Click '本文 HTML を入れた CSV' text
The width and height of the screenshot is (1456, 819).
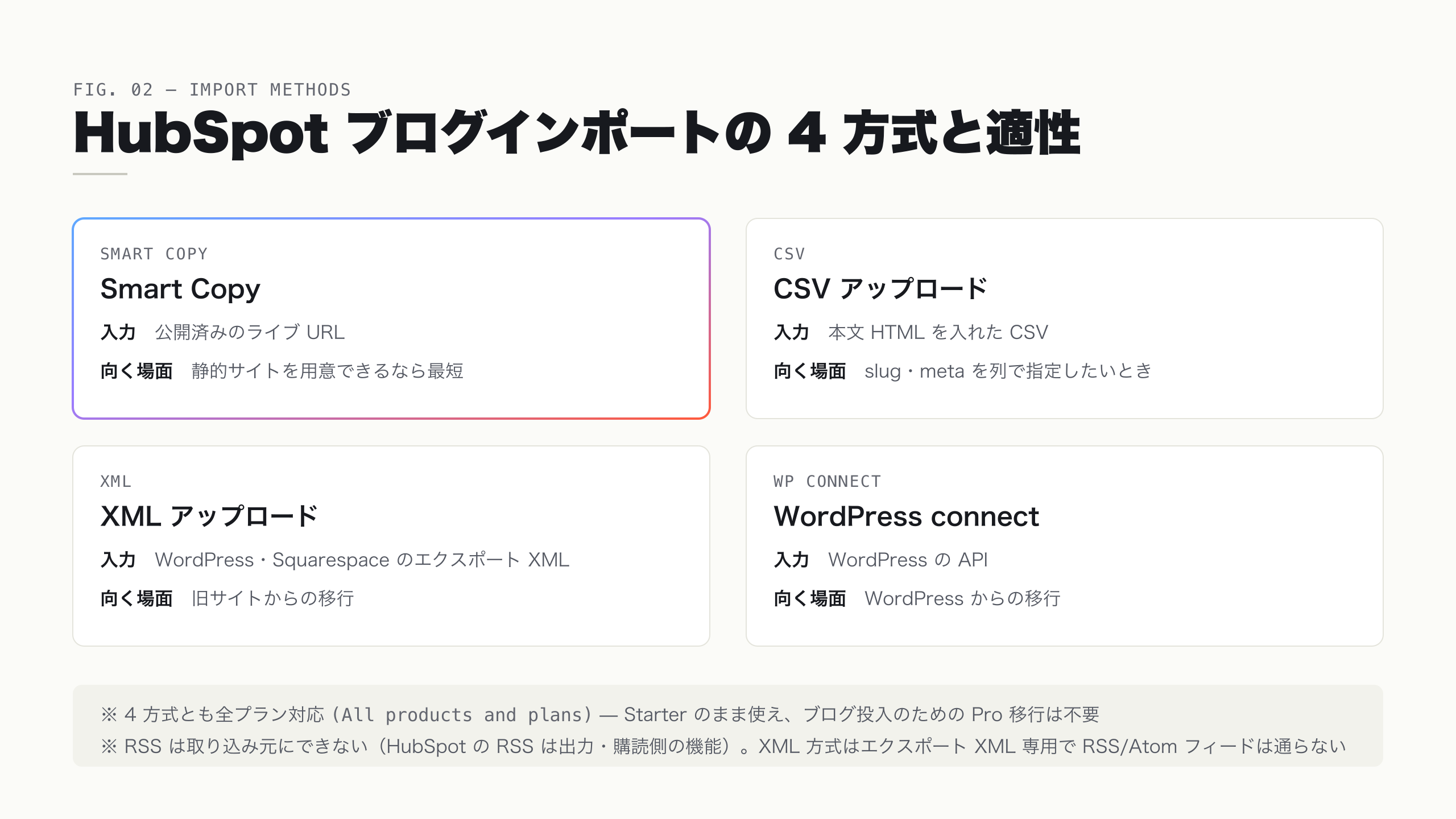click(x=938, y=332)
